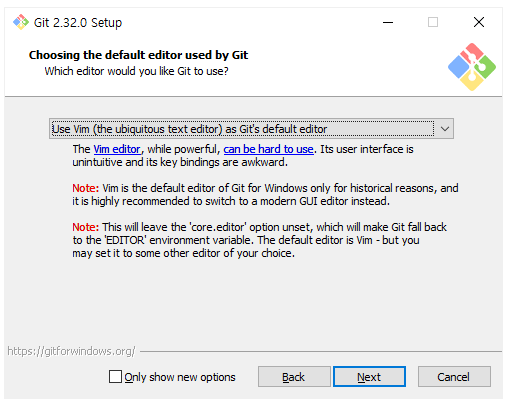510x405 pixels.
Task: Open the default editor dropdown arrow
Action: [x=445, y=129]
